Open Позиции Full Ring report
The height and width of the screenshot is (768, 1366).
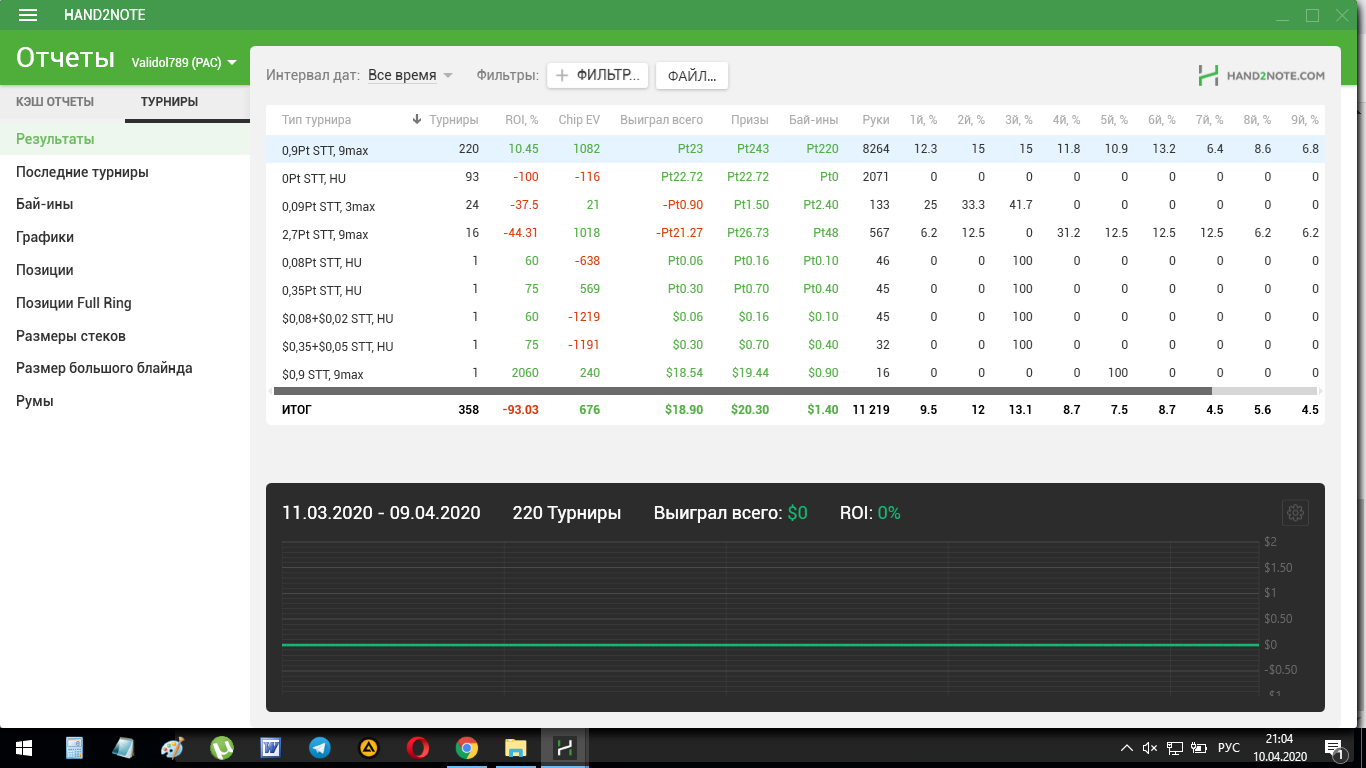pyautogui.click(x=125, y=303)
